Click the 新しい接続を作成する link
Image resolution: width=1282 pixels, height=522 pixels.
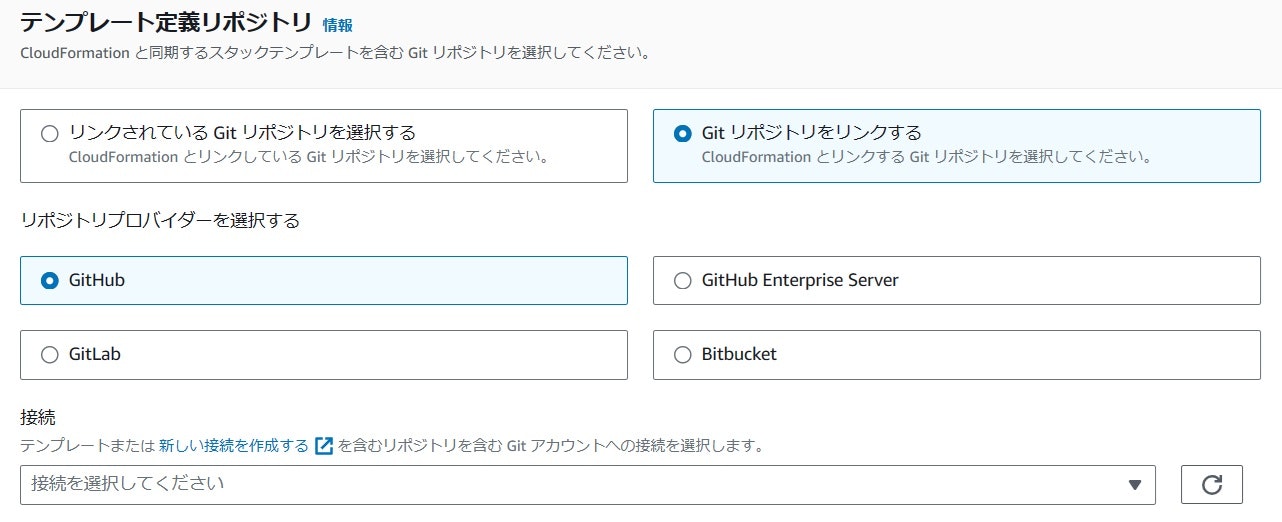234,446
